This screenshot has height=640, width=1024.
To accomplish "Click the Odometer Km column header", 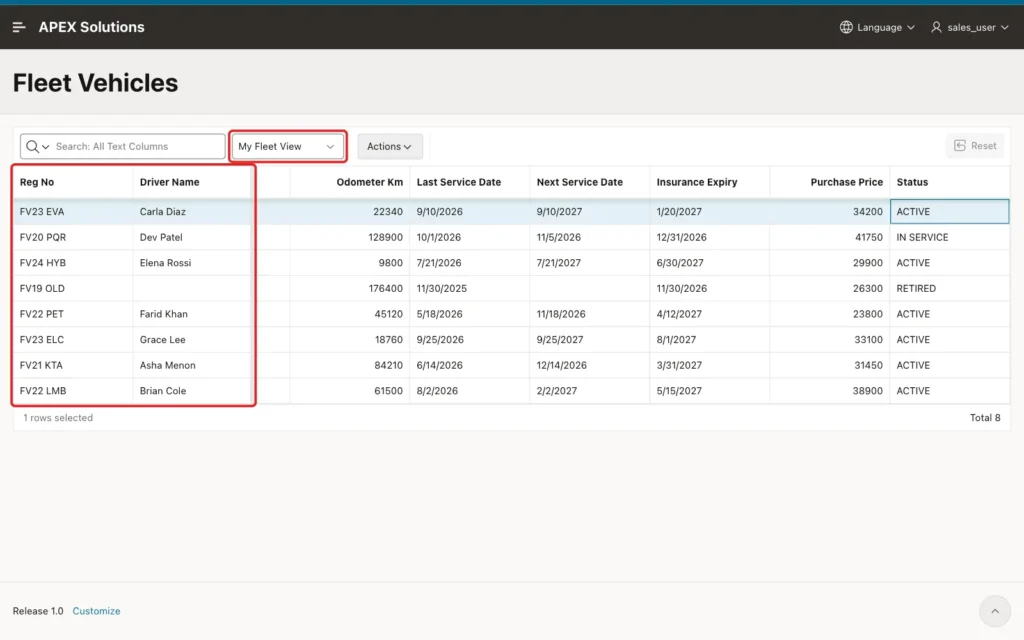I will click(370, 182).
